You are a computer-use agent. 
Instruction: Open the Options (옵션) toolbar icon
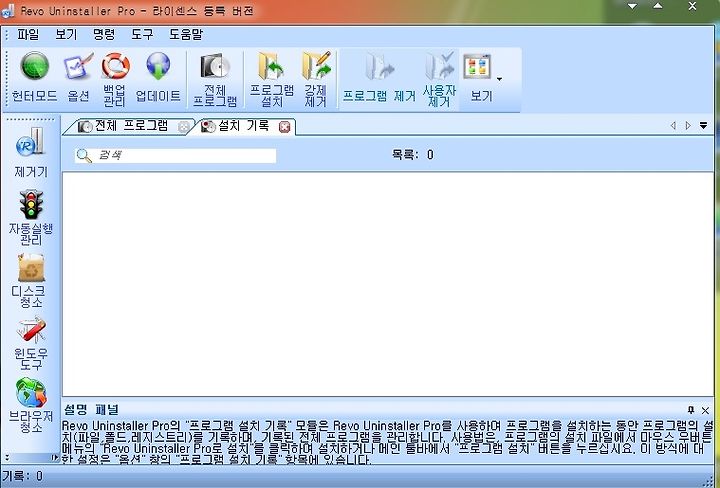click(78, 67)
